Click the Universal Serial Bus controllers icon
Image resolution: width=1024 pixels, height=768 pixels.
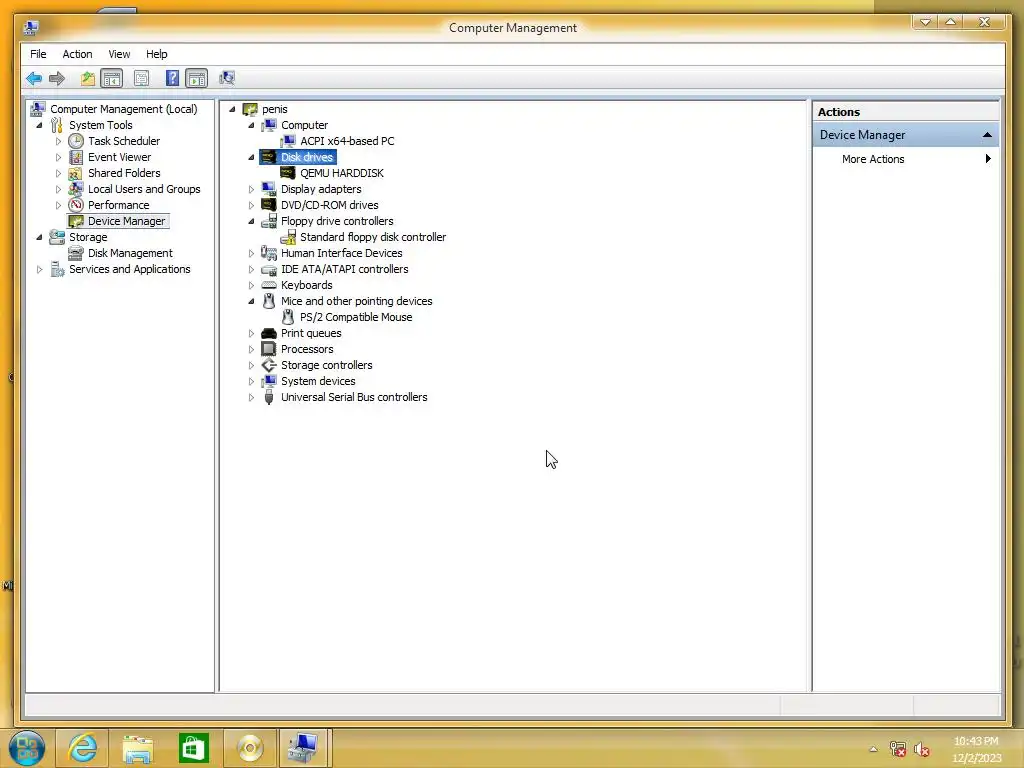point(268,398)
